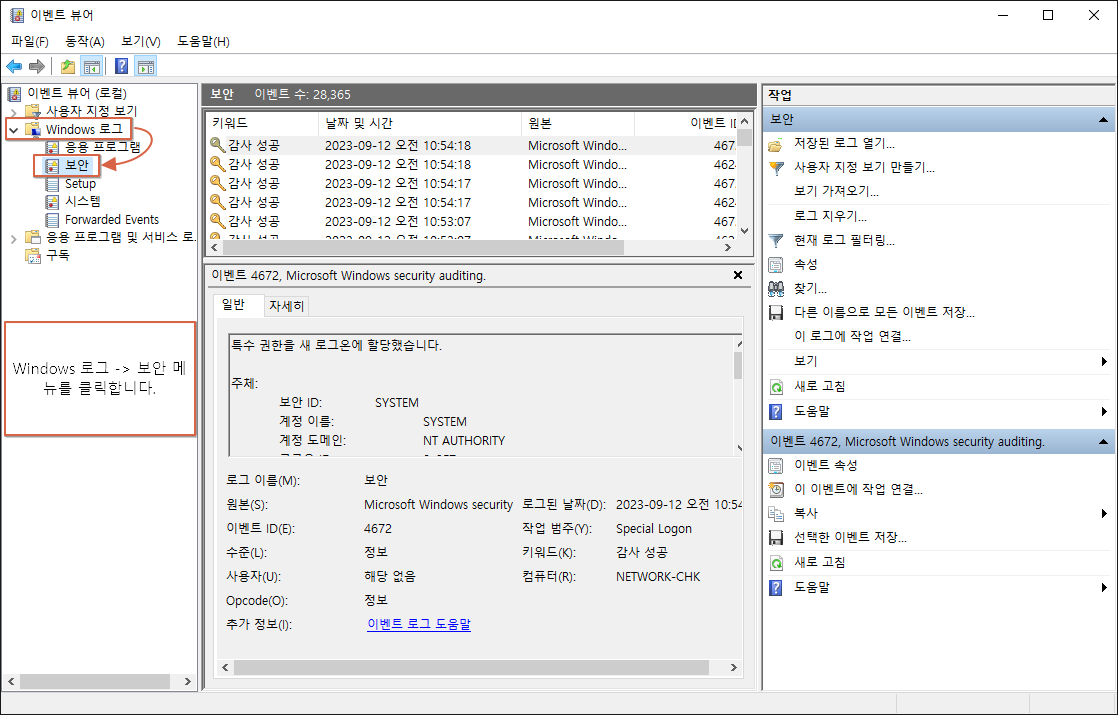The width and height of the screenshot is (1118, 715).
Task: Expand 응용 프로그램 및 서비스 로그 node
Action: point(14,238)
